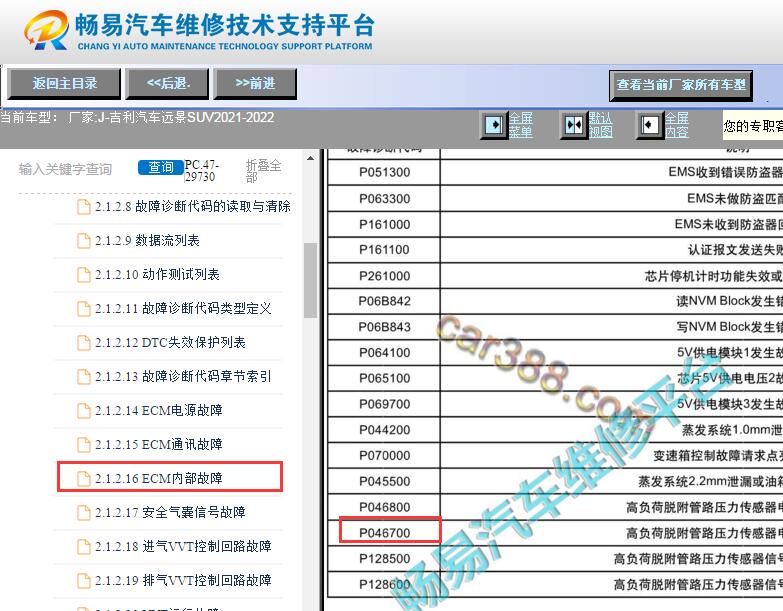Click the P128600 code cell
The image size is (783, 611).
coord(384,584)
